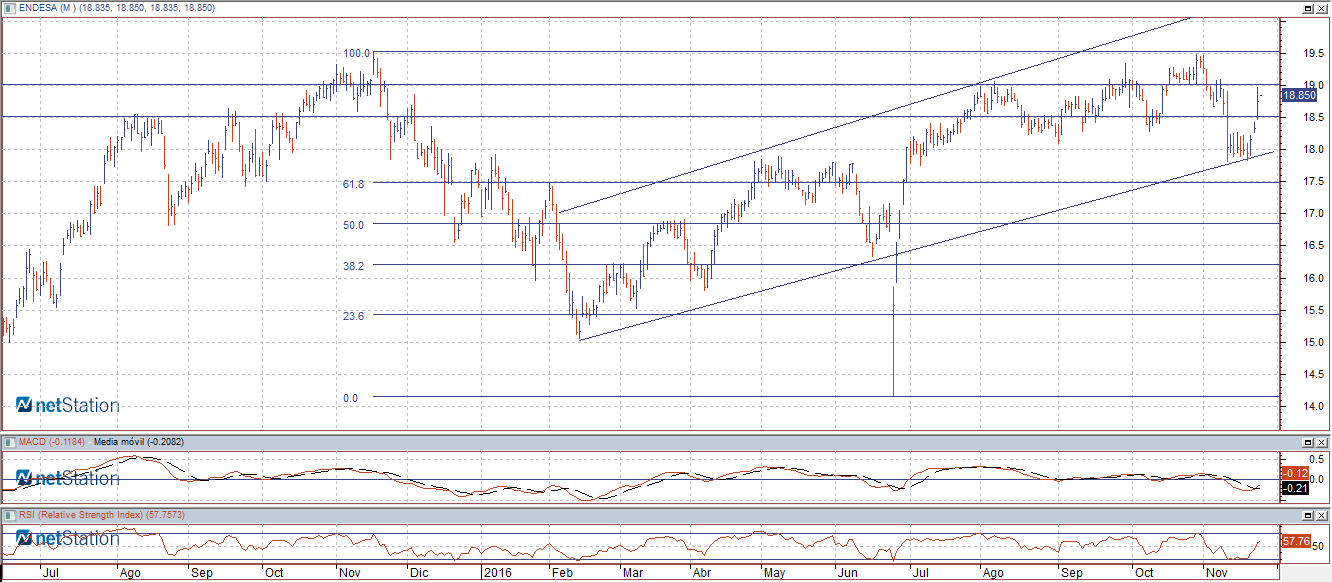Maximize the MACD indicator panel

(1307, 442)
